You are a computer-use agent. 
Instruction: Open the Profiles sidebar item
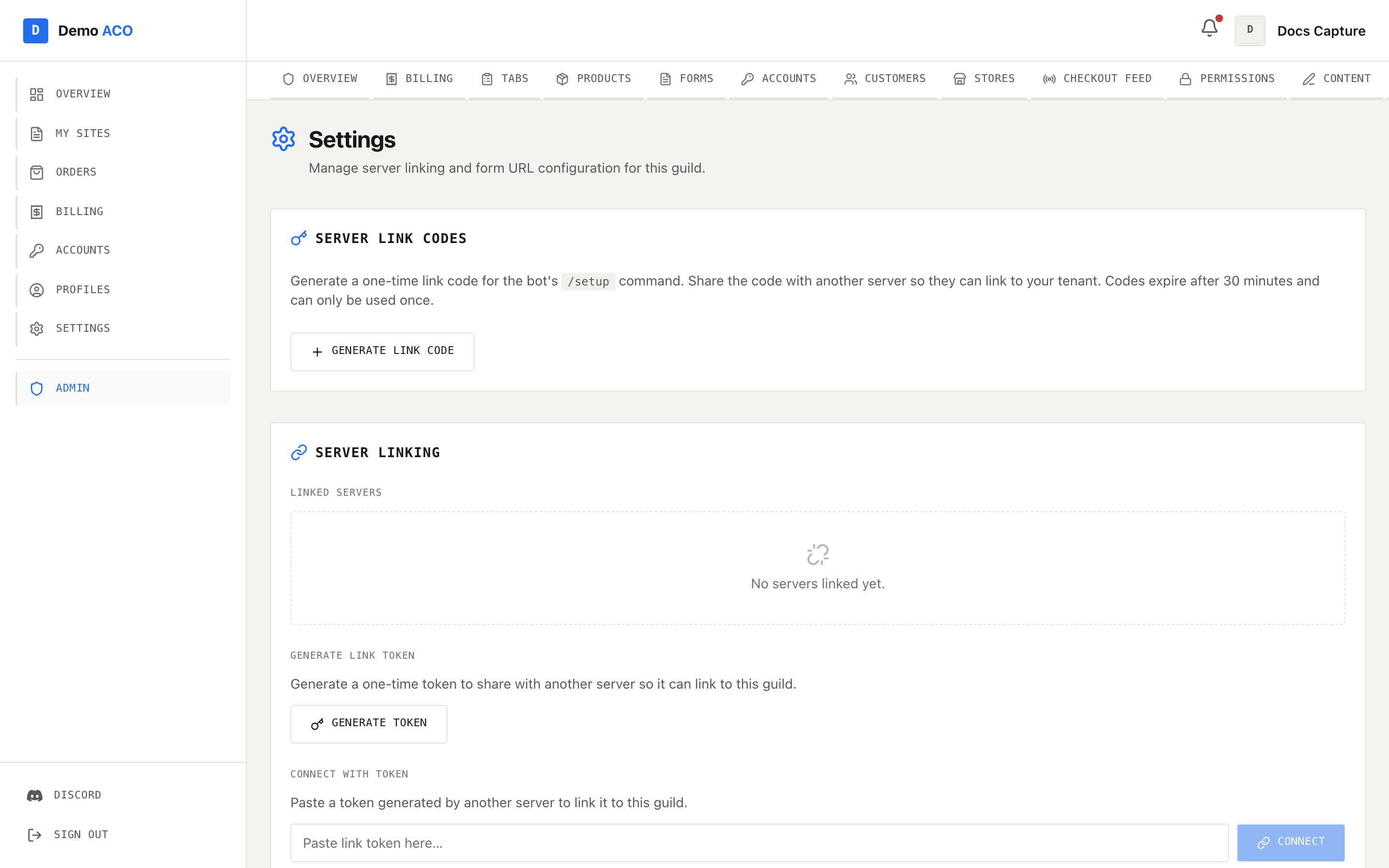click(123, 290)
